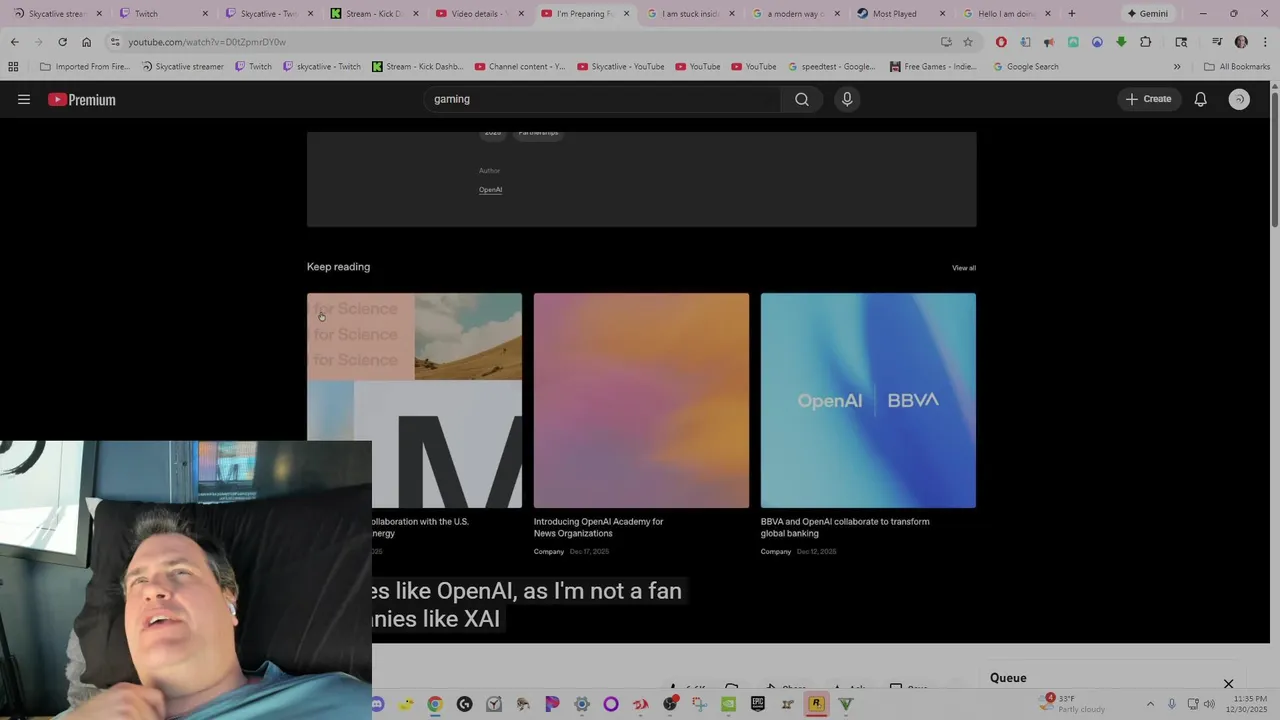1280x720 pixels.
Task: Close the 'I'm Preparing' YouTube tab
Action: pyautogui.click(x=627, y=14)
